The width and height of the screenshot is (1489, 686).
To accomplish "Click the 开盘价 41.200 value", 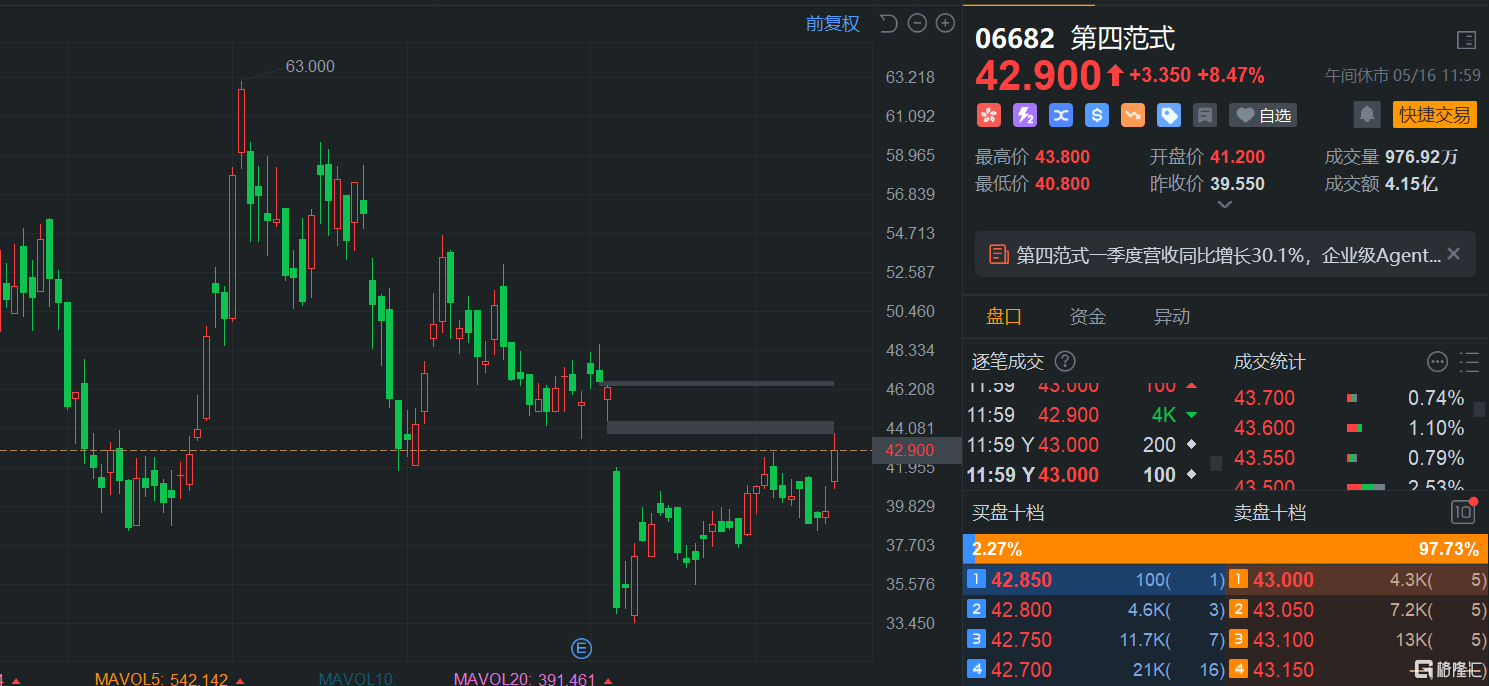I will [x=1237, y=157].
